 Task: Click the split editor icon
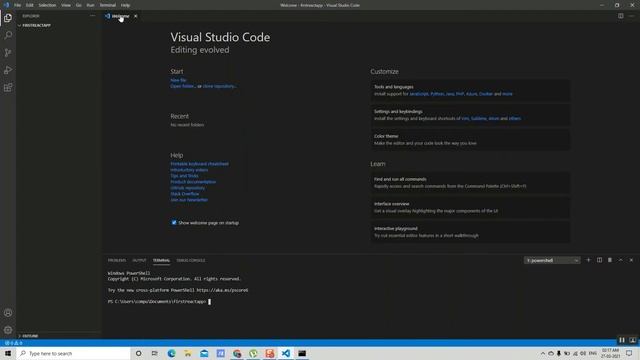pos(620,16)
